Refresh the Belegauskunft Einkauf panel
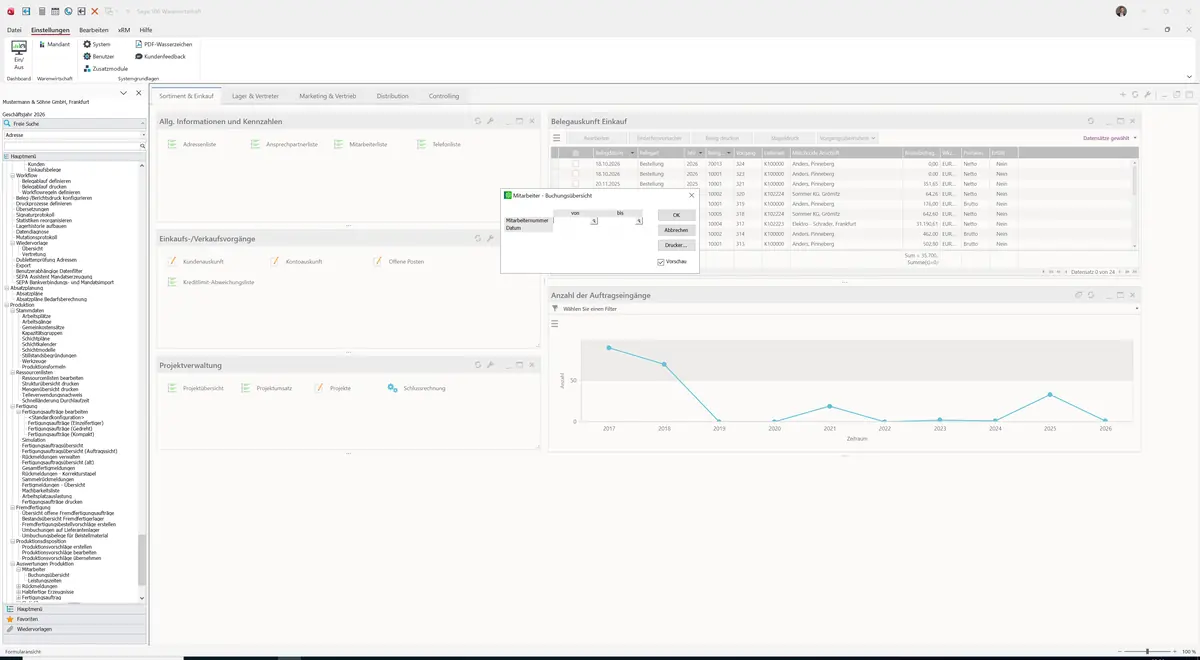This screenshot has width=1200, height=660. (1091, 121)
